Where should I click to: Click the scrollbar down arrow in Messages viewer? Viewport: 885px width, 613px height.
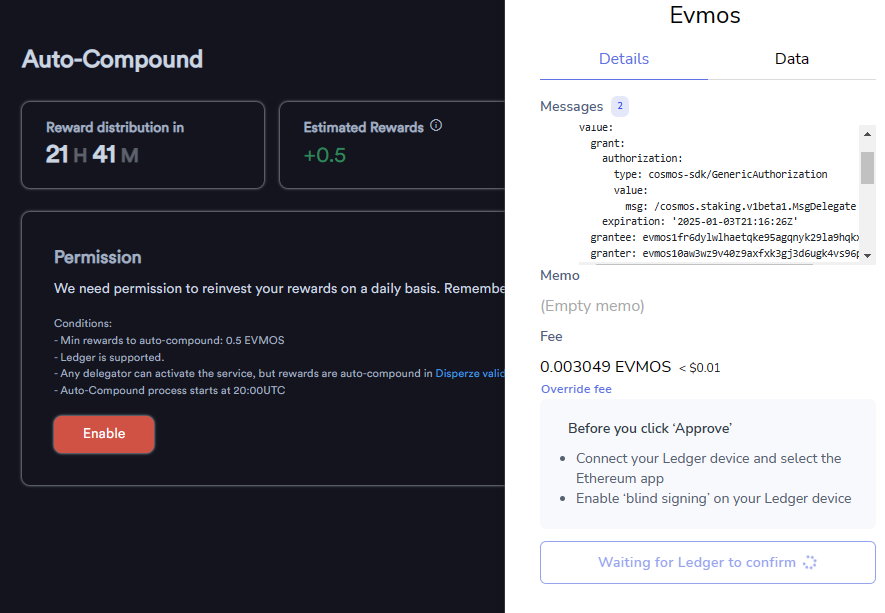[866, 255]
